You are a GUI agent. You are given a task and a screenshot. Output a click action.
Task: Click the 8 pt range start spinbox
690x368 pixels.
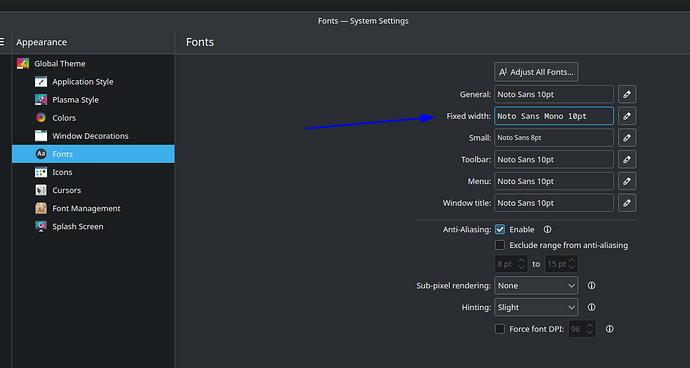coord(511,264)
